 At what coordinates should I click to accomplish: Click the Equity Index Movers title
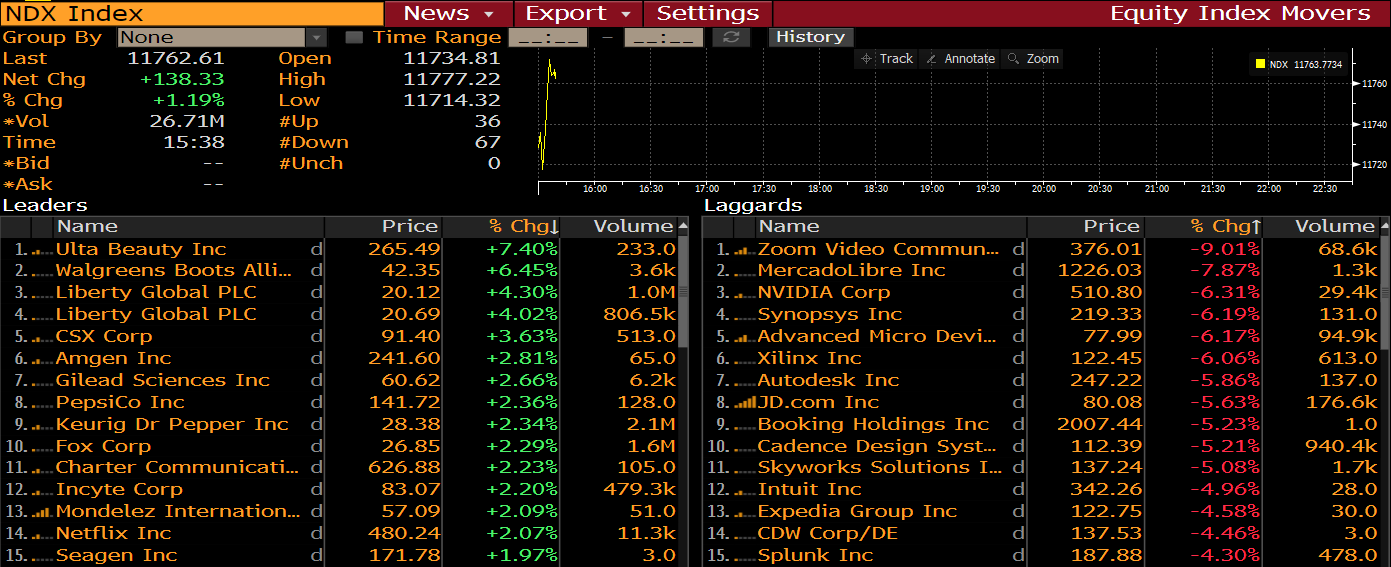click(1240, 13)
